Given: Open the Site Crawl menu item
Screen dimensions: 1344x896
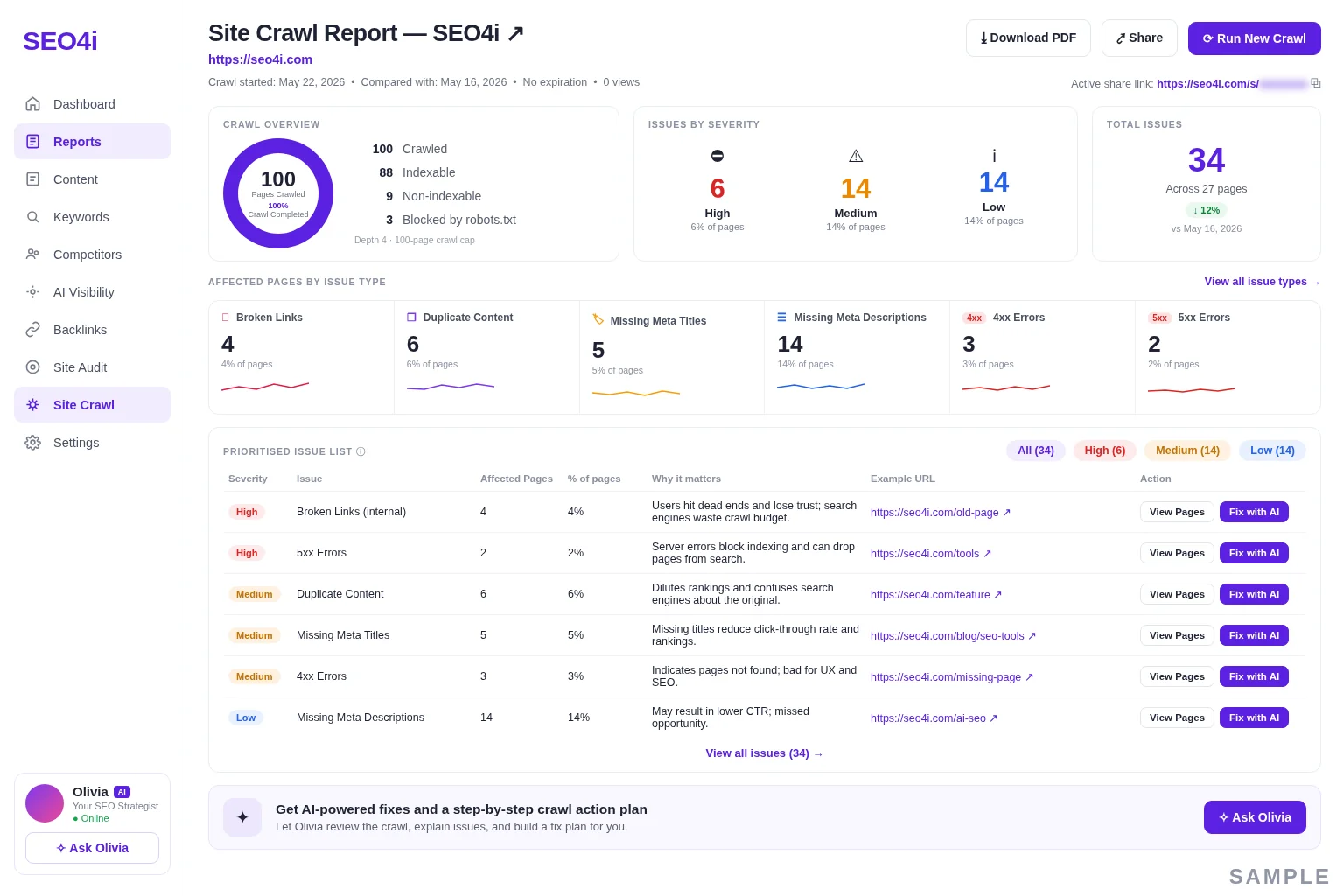Looking at the screenshot, I should click(x=92, y=405).
